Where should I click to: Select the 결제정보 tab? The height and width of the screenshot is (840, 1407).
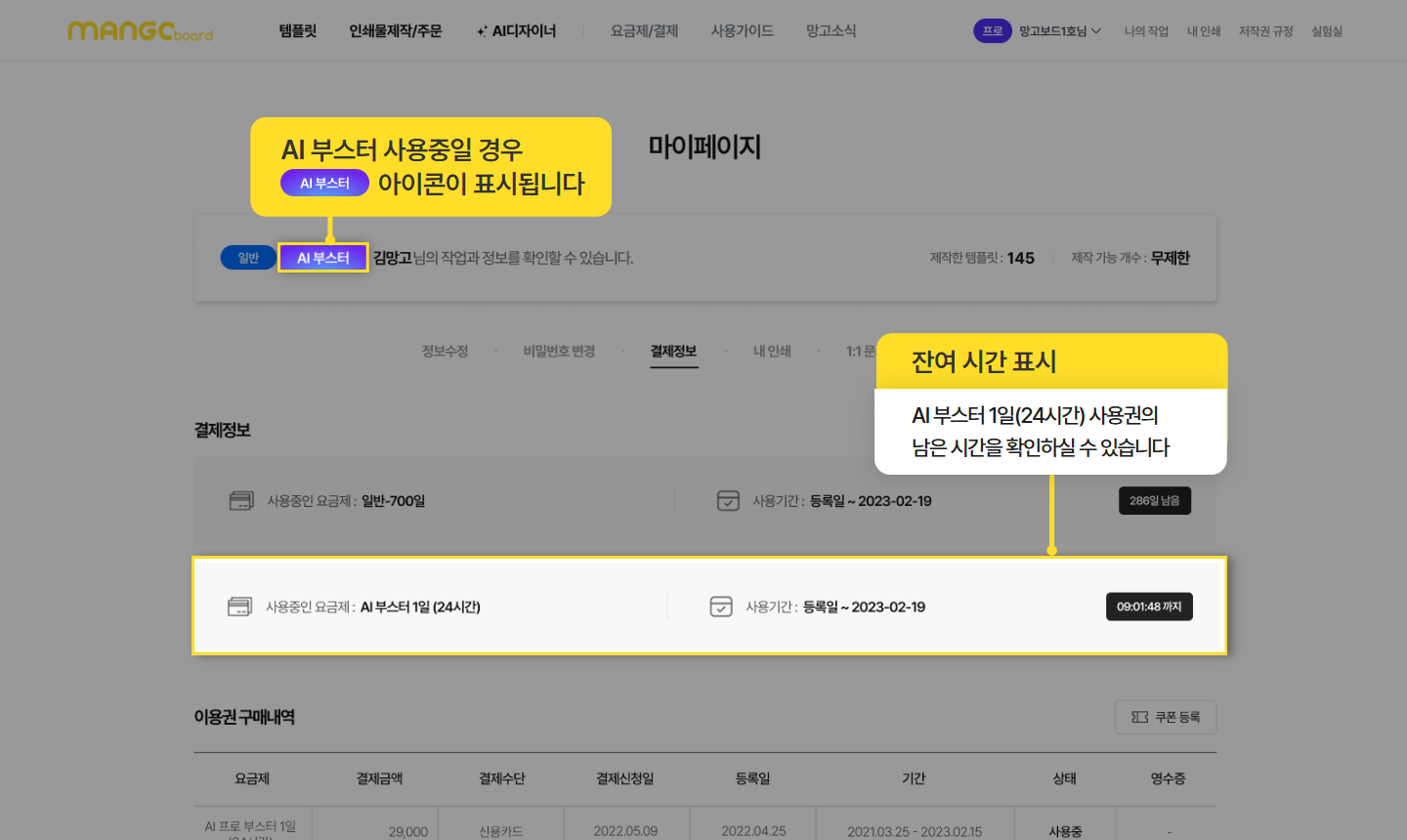674,351
